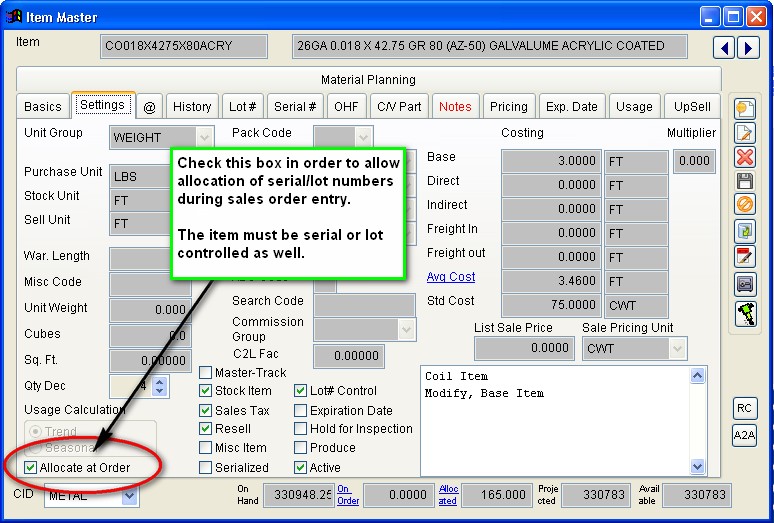The image size is (774, 523).
Task: Uncheck the Allocate at Order checkbox
Action: coord(31,467)
